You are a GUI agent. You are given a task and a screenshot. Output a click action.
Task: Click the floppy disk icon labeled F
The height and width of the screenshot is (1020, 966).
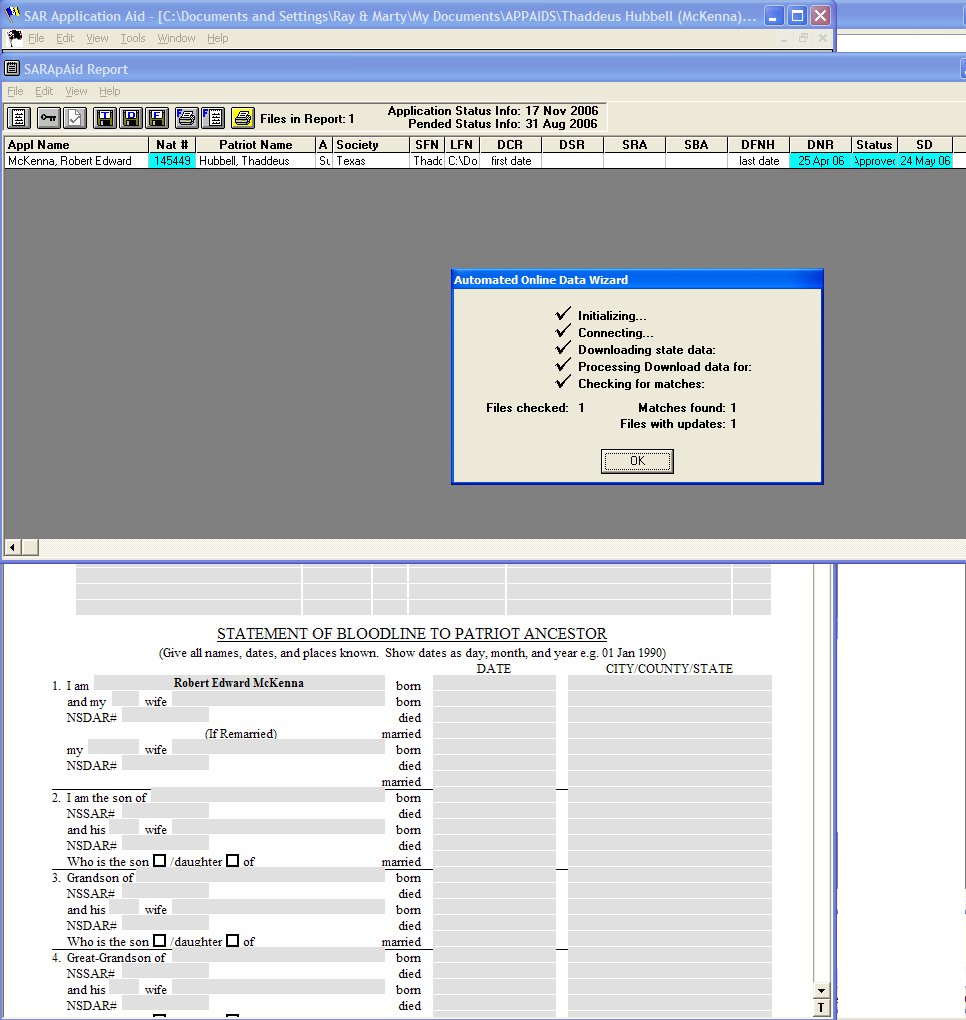(x=157, y=118)
